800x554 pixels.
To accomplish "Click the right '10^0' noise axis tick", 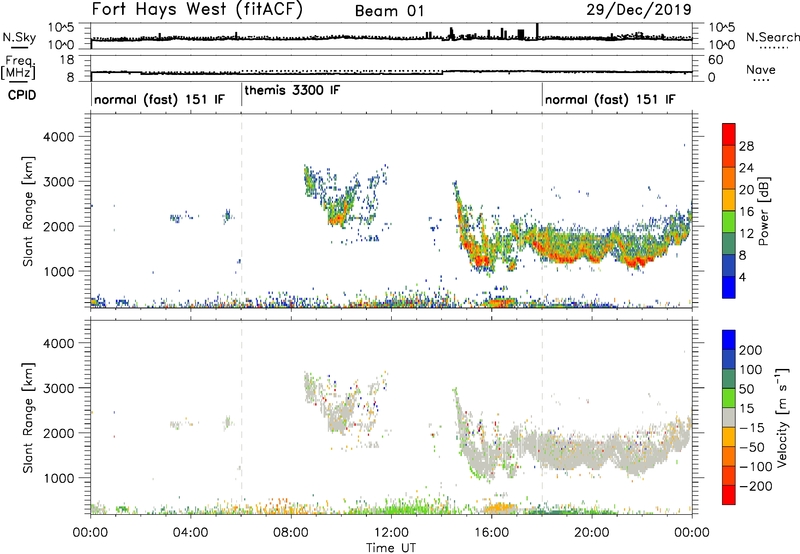I will pos(722,45).
